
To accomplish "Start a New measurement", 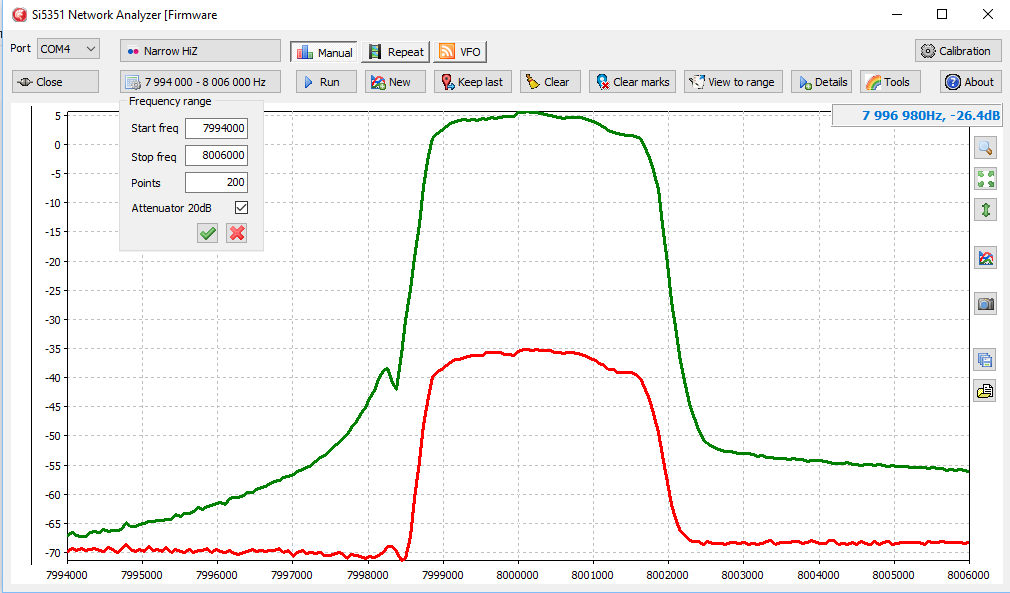I will 395,82.
